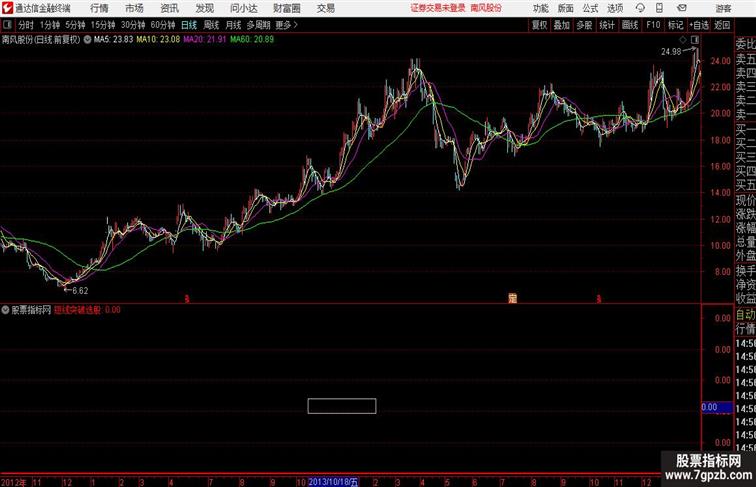Viewport: 756px width, 487px height.
Task: Click the orange event marker below chart
Action: pyautogui.click(x=513, y=298)
